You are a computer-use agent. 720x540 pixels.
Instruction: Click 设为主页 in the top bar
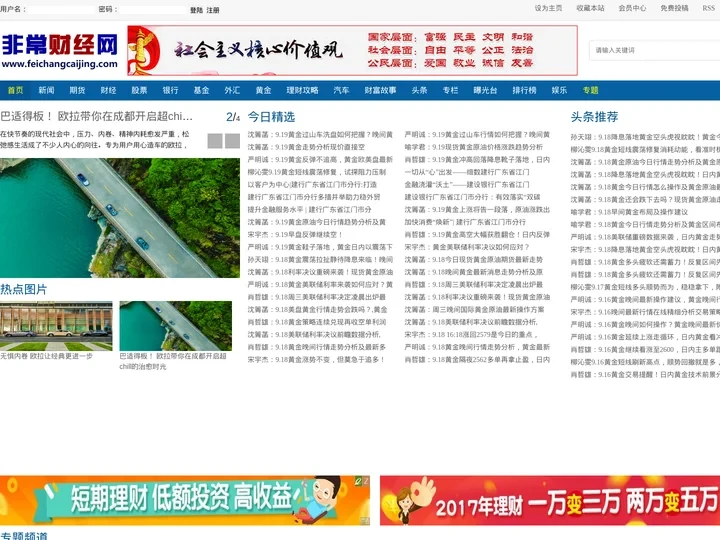tap(548, 8)
